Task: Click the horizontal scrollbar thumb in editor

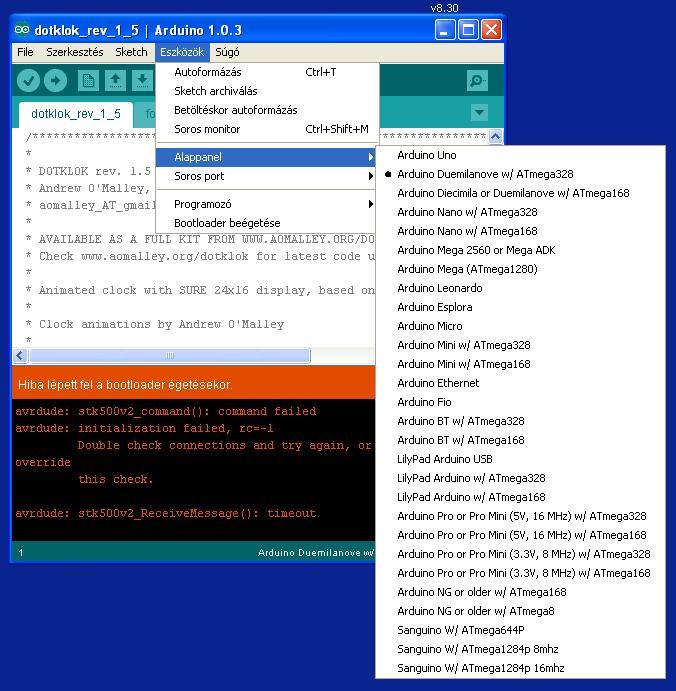Action: 170,355
